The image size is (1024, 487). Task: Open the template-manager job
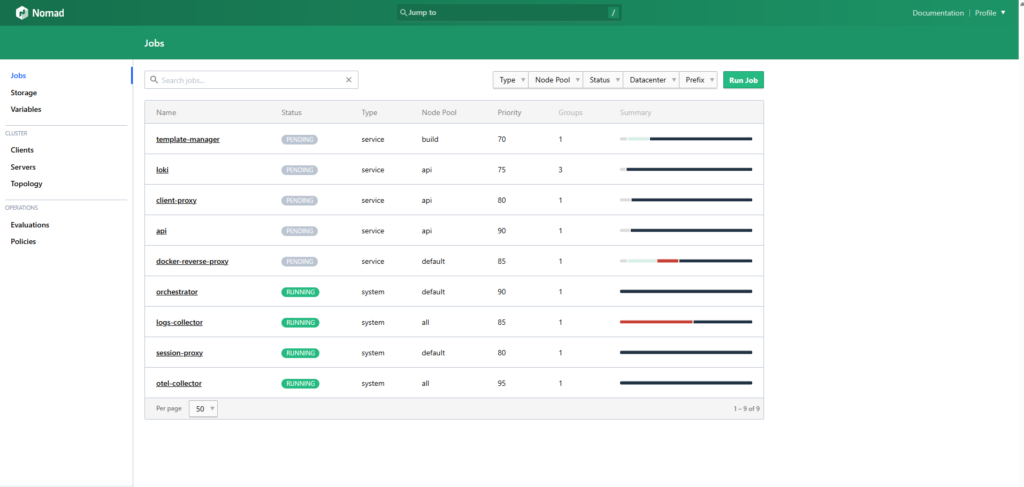coord(188,139)
